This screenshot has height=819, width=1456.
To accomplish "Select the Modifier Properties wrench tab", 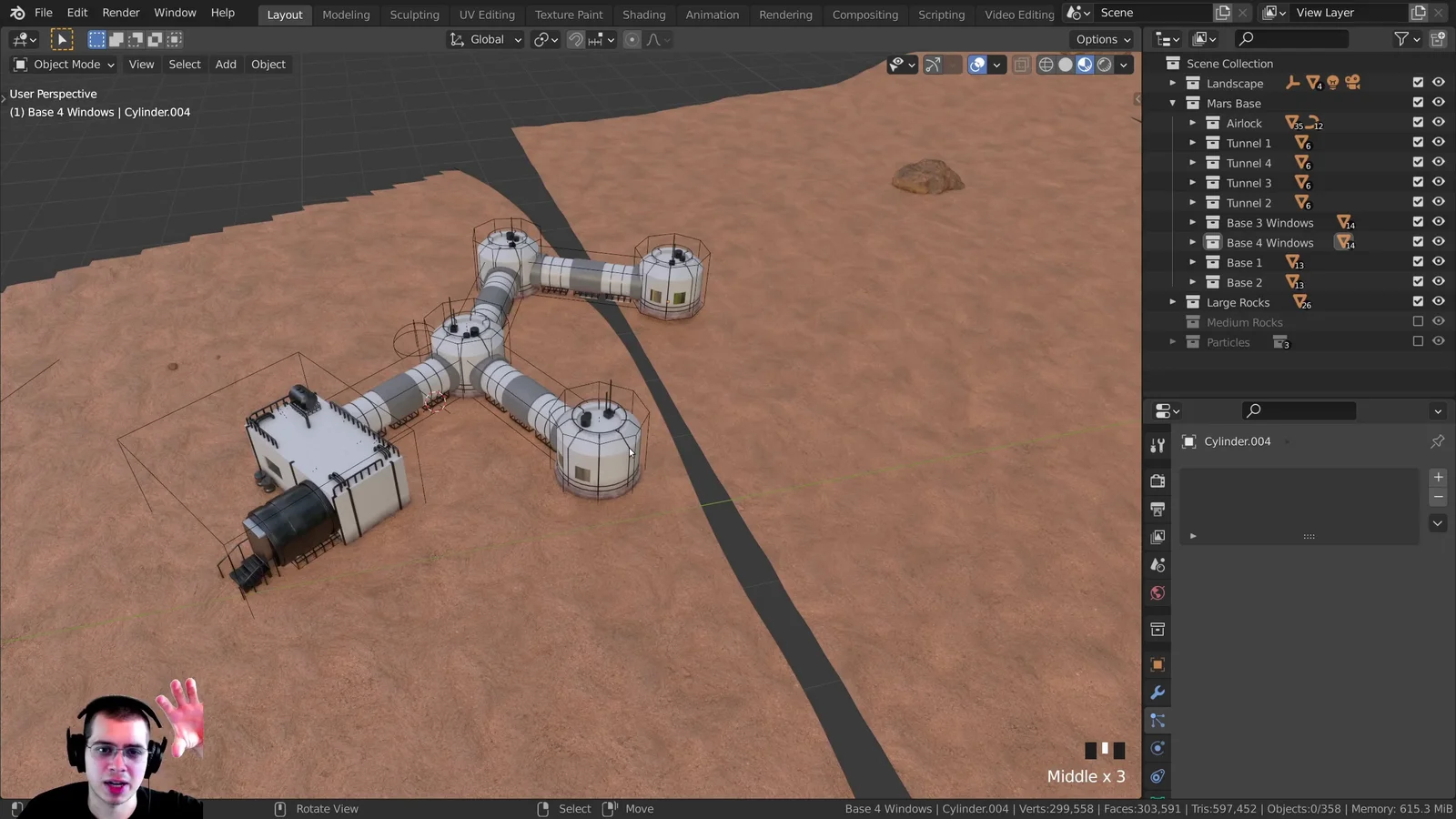I will [1157, 693].
